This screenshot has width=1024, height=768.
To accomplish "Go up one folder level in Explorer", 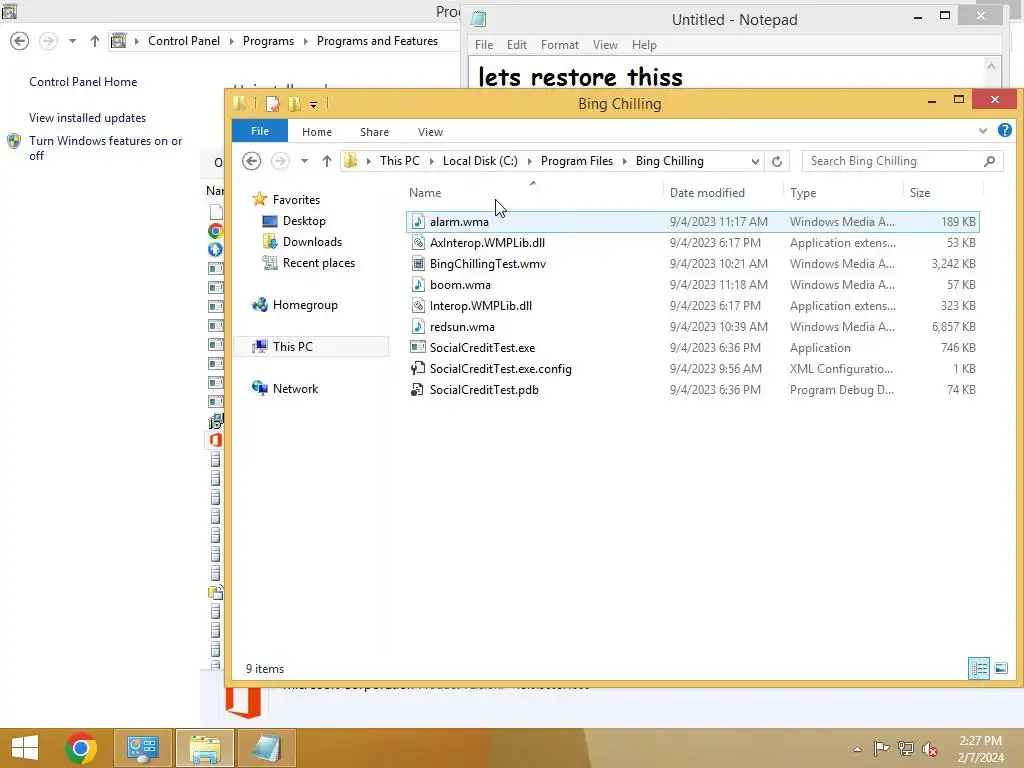I will 327,161.
